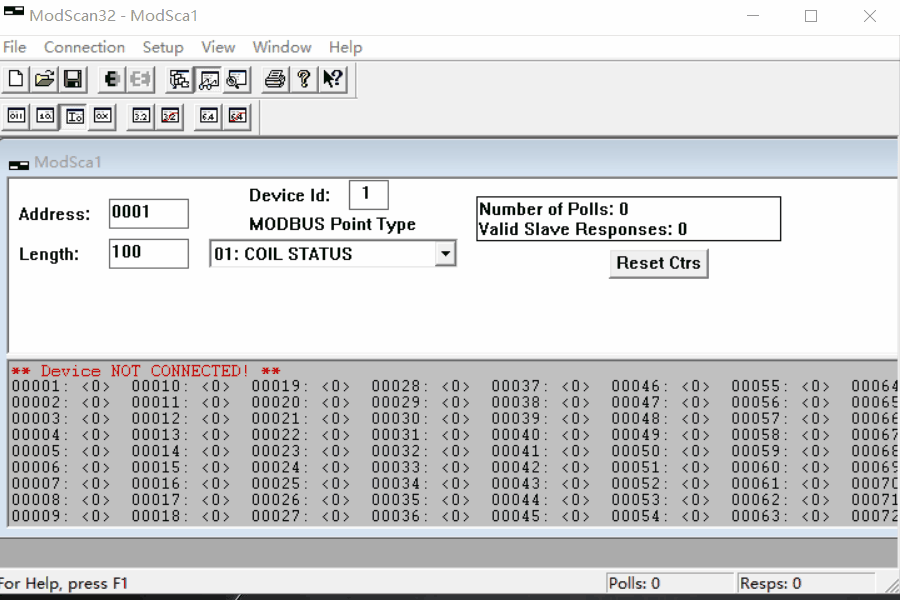Image resolution: width=900 pixels, height=600 pixels.
Task: Click the Device Id input box
Action: (x=368, y=194)
